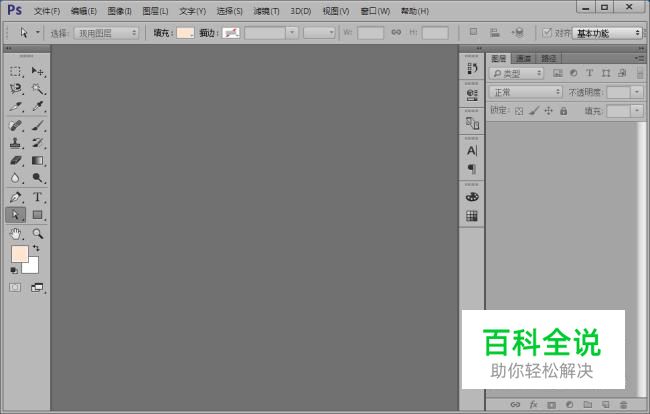This screenshot has height=414, width=650.
Task: Toggle type layer filter T icon
Action: click(589, 73)
